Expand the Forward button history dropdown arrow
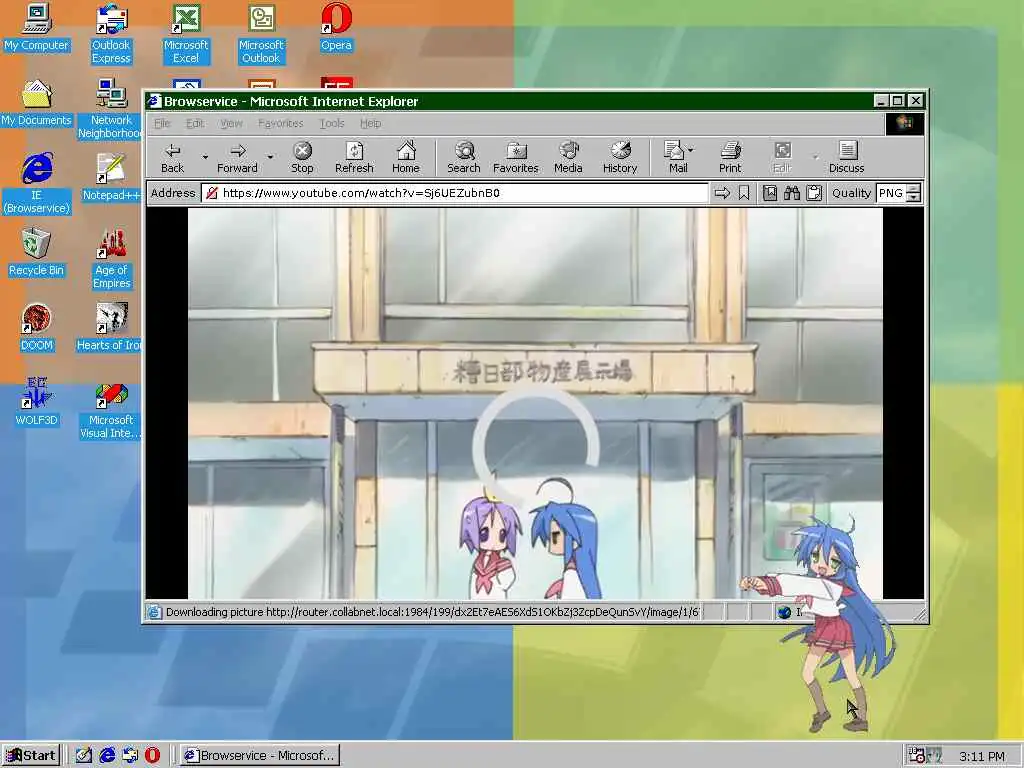The image size is (1024, 768). click(270, 157)
